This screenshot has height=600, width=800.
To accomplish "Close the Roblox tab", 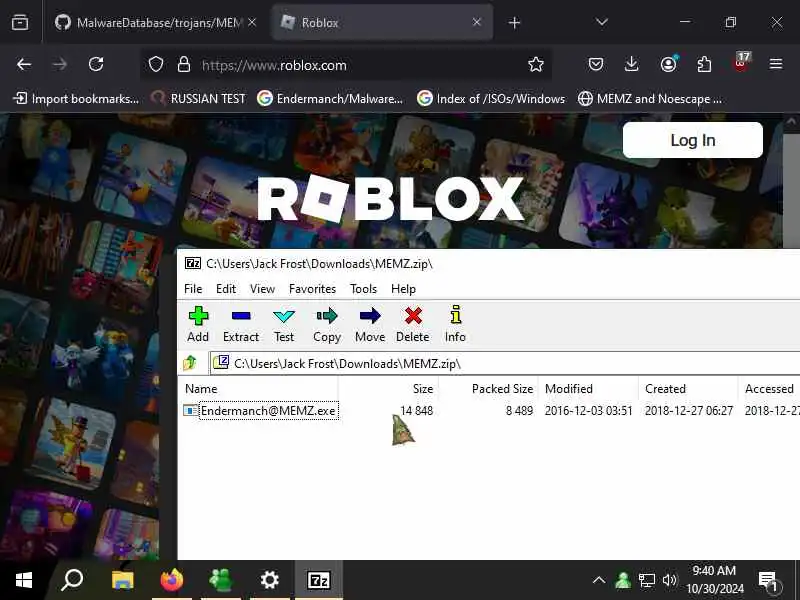I will point(477,22).
